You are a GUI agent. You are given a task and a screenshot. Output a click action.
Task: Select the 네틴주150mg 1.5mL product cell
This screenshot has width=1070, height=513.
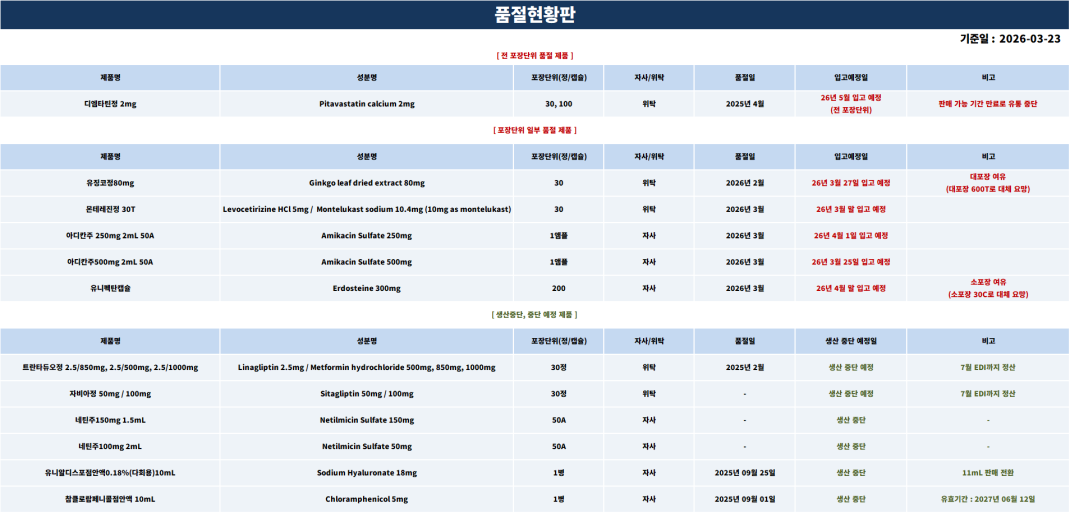coord(110,420)
